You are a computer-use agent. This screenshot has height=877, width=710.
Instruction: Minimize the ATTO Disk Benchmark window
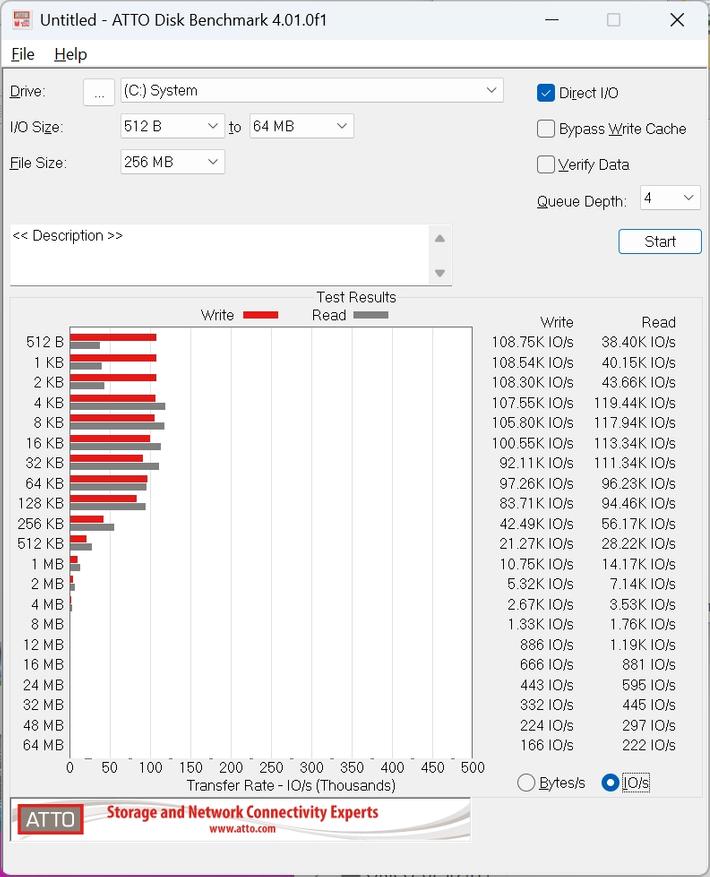[552, 20]
